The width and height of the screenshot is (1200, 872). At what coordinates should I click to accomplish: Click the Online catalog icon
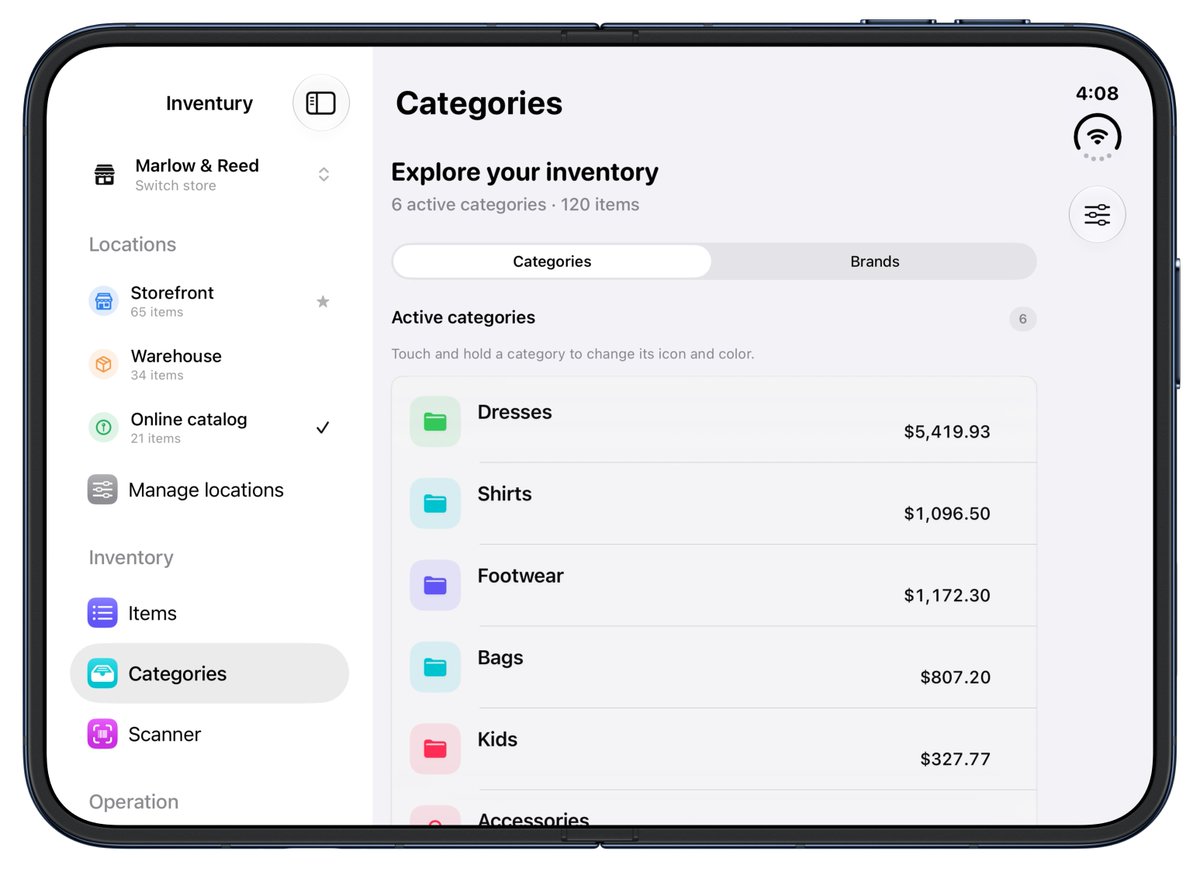point(103,428)
